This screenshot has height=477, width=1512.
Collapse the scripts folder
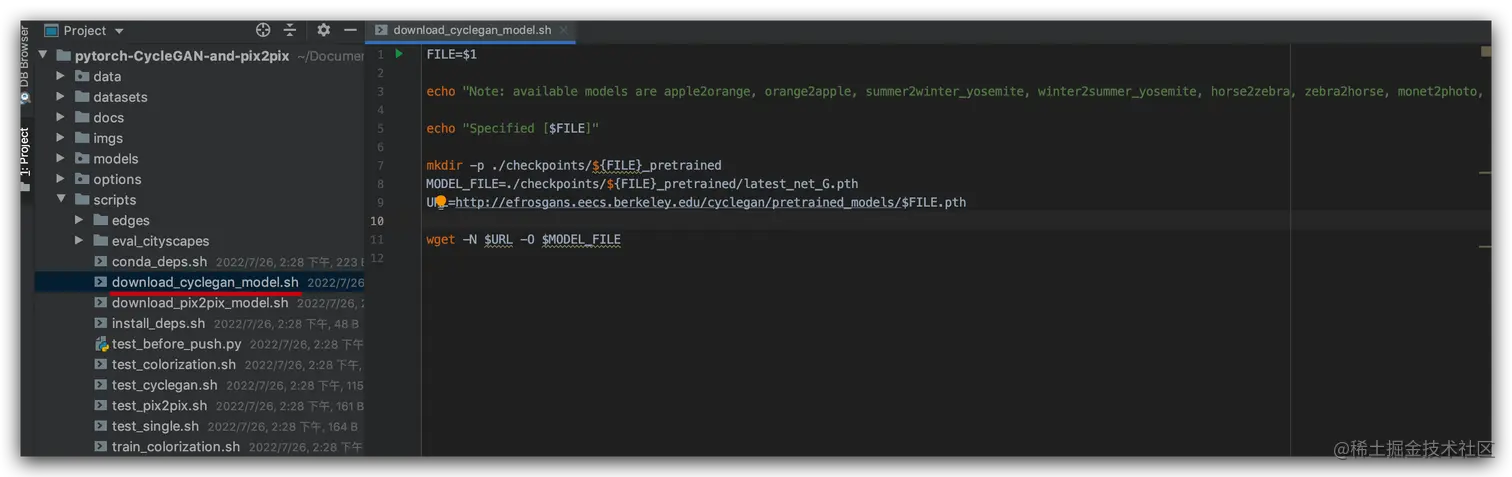[61, 200]
